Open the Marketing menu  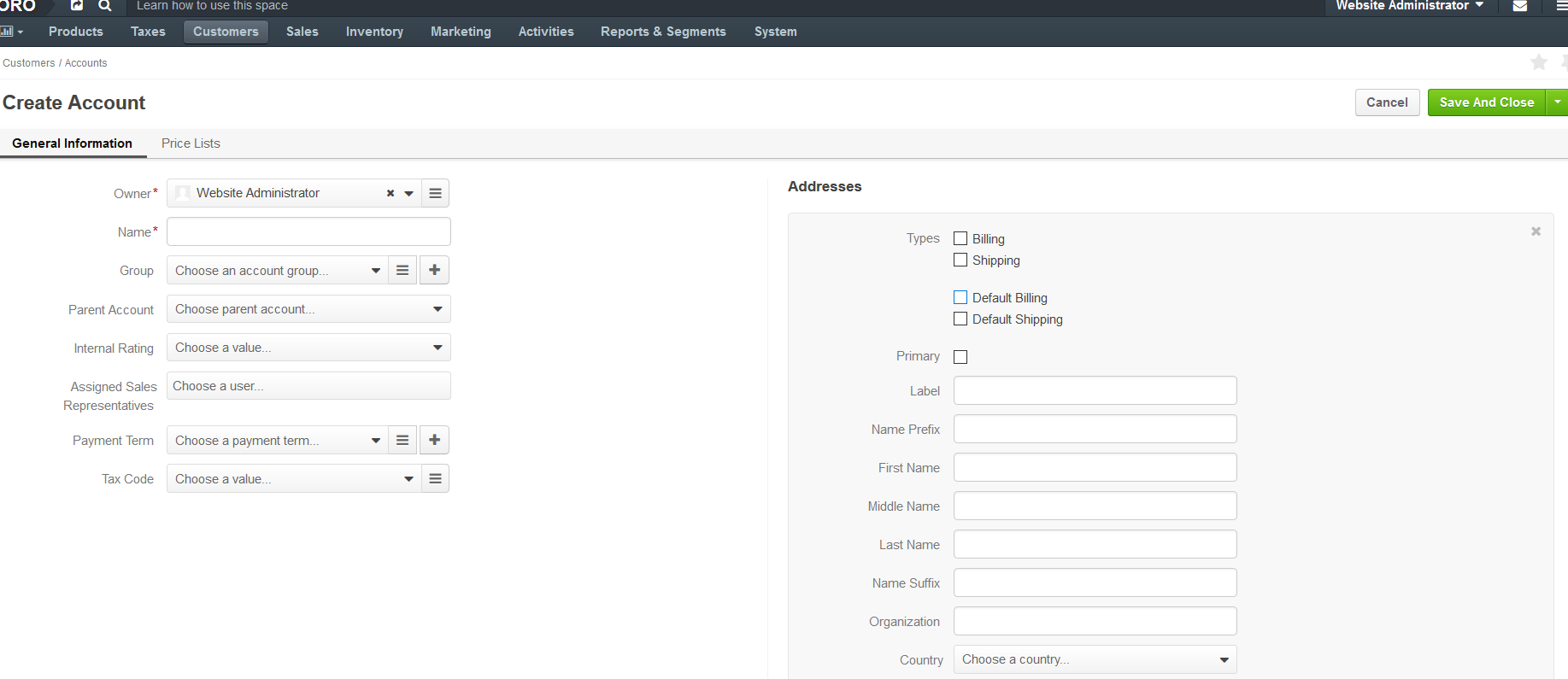tap(461, 32)
